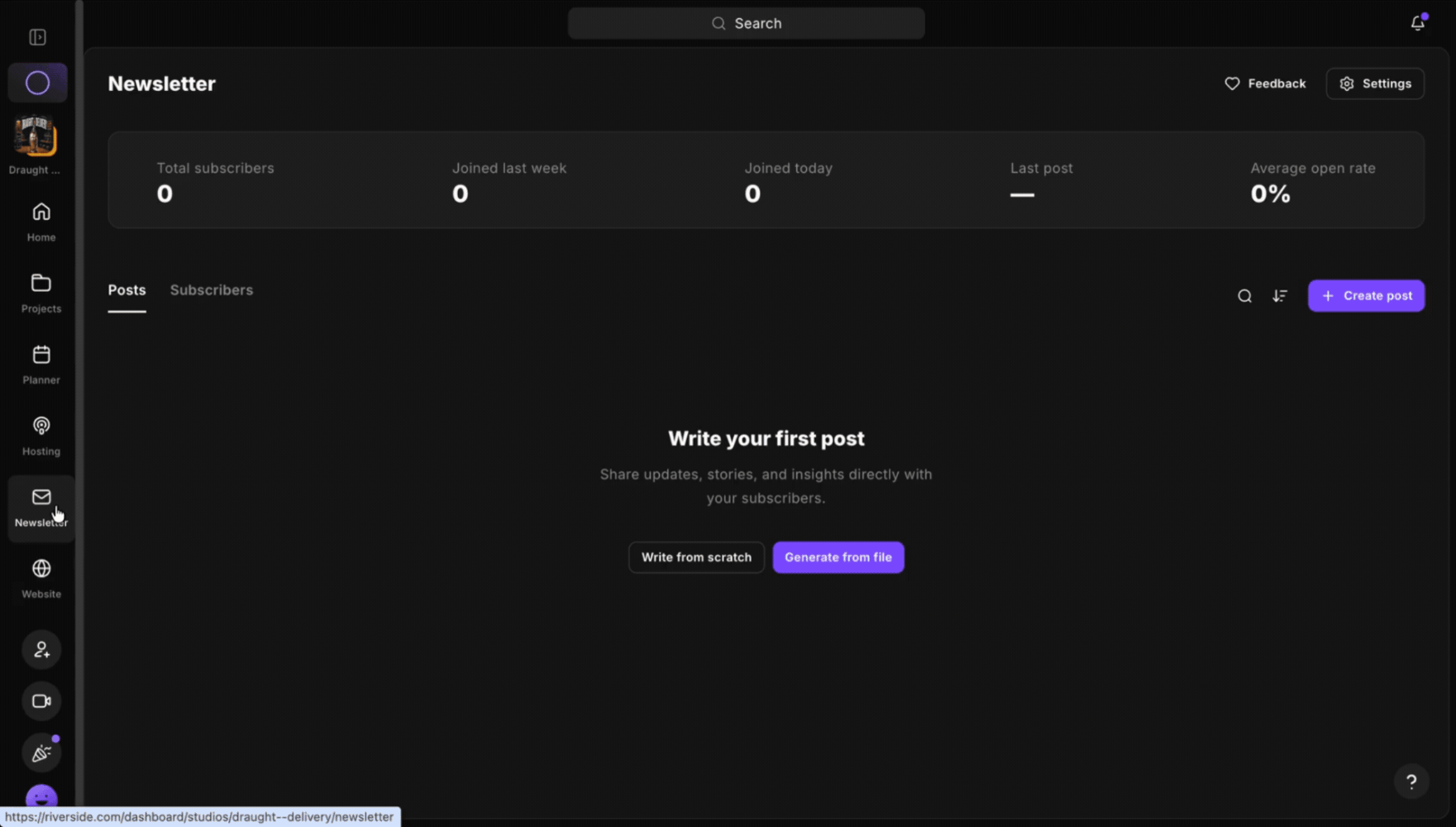1456x827 pixels.
Task: Choose Write from scratch
Action: (696, 557)
